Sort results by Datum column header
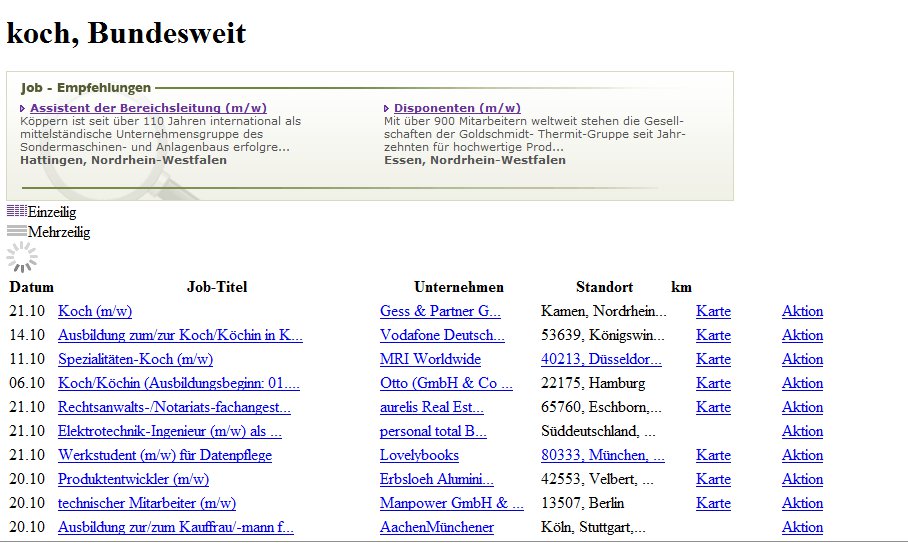 [30, 287]
